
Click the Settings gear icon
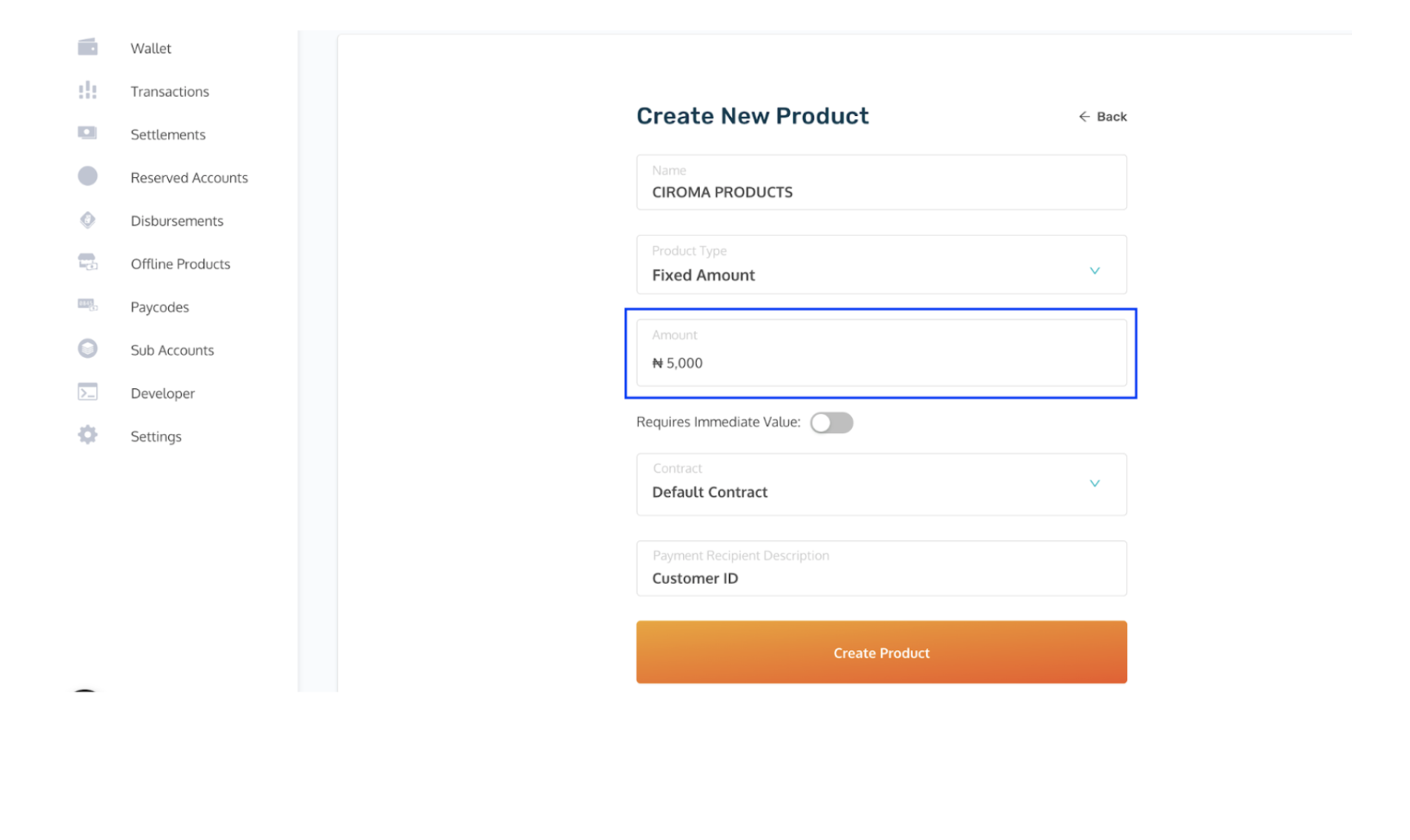pyautogui.click(x=87, y=435)
